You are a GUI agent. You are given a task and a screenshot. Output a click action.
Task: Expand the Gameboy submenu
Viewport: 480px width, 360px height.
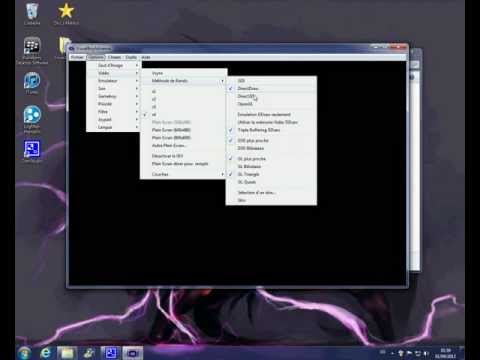[114, 96]
